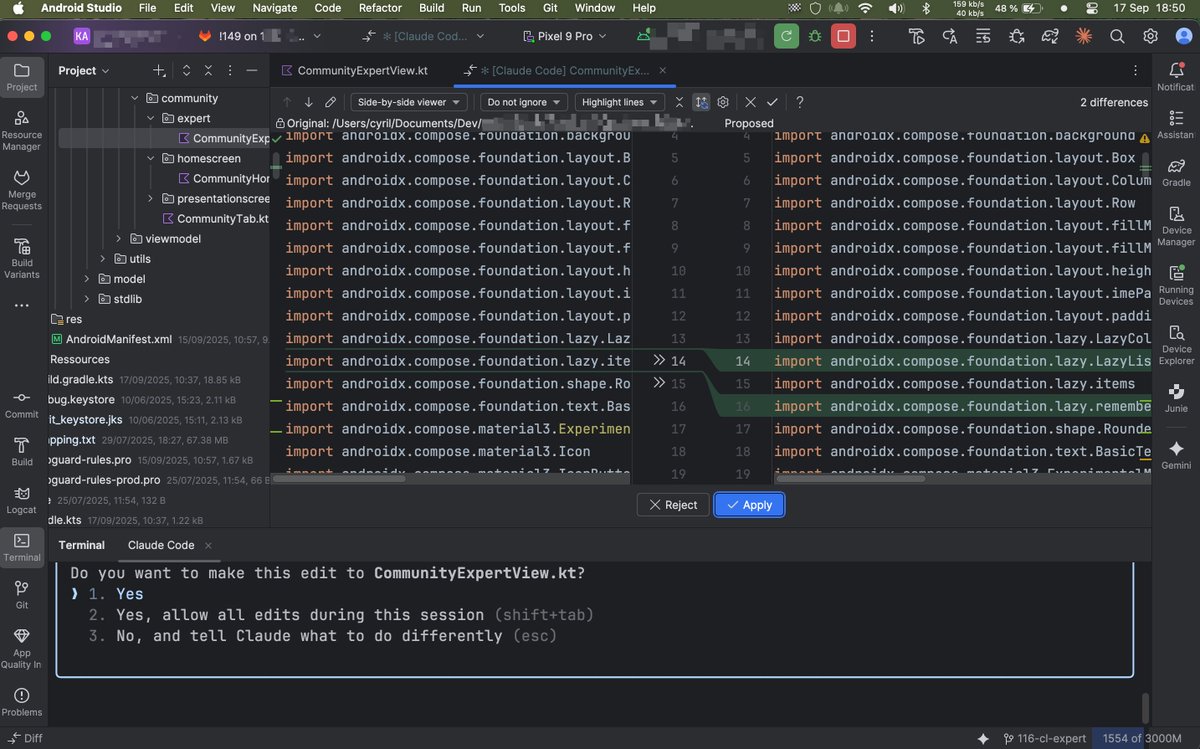The image size is (1200, 749).
Task: Open the Merge Requests tool window
Action: coord(22,191)
